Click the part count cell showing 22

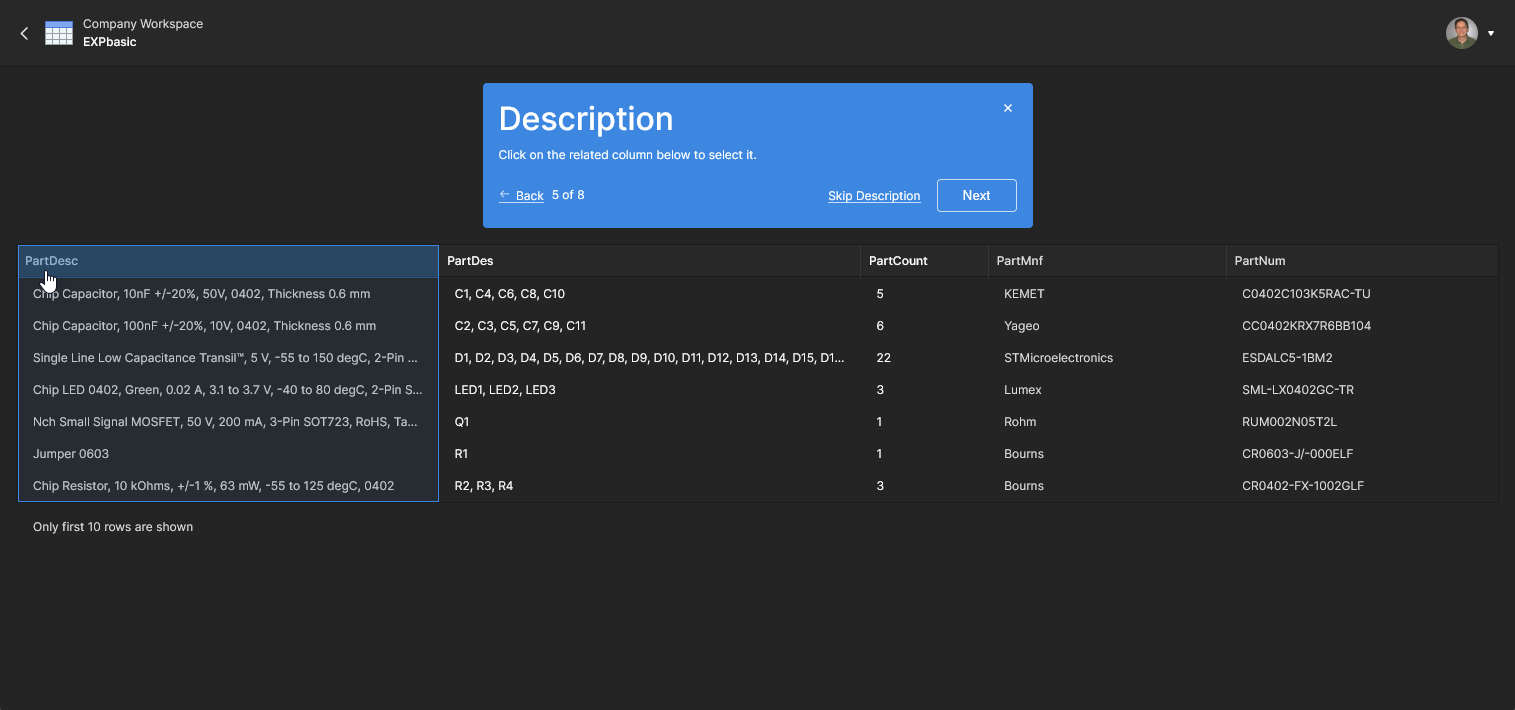pos(883,358)
